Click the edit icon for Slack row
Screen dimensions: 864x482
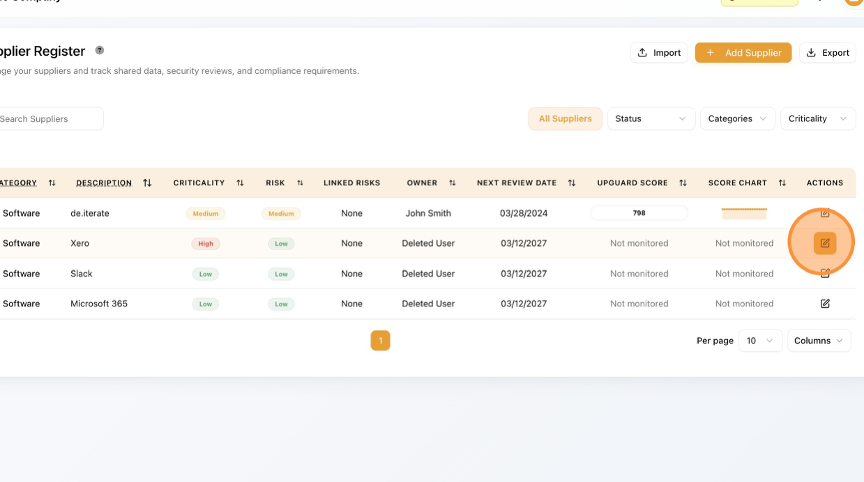click(x=825, y=273)
